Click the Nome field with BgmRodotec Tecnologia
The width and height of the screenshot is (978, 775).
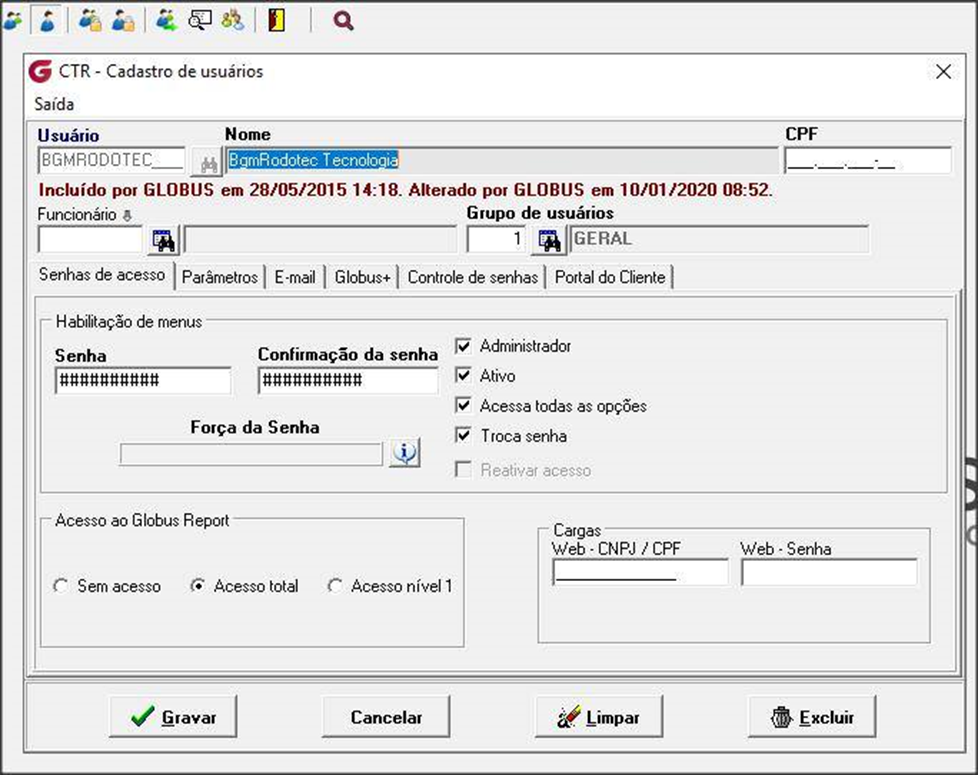point(501,160)
